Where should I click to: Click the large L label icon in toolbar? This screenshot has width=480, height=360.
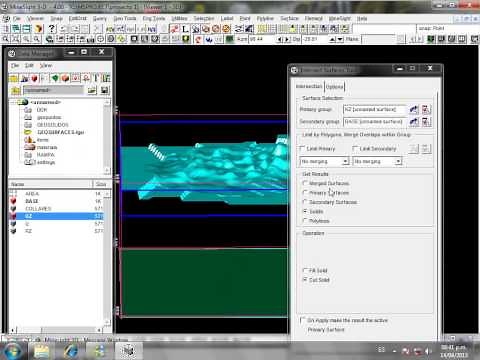185,29
